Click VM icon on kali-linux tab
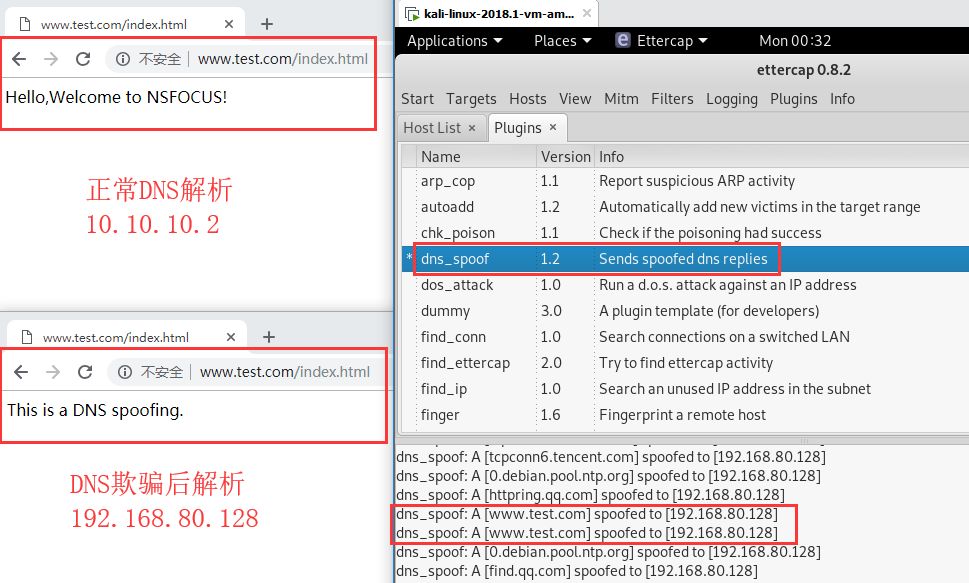 [412, 14]
